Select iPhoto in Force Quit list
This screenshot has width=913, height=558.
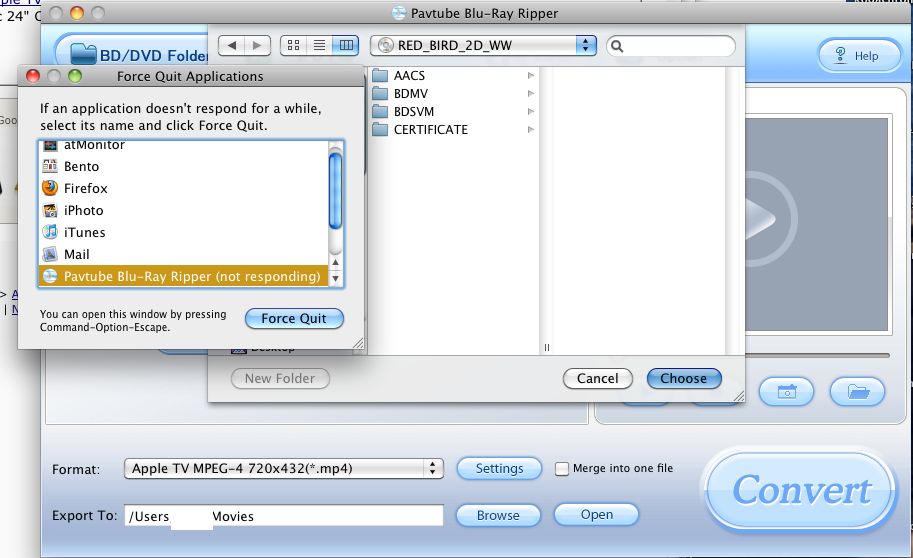[x=183, y=211]
